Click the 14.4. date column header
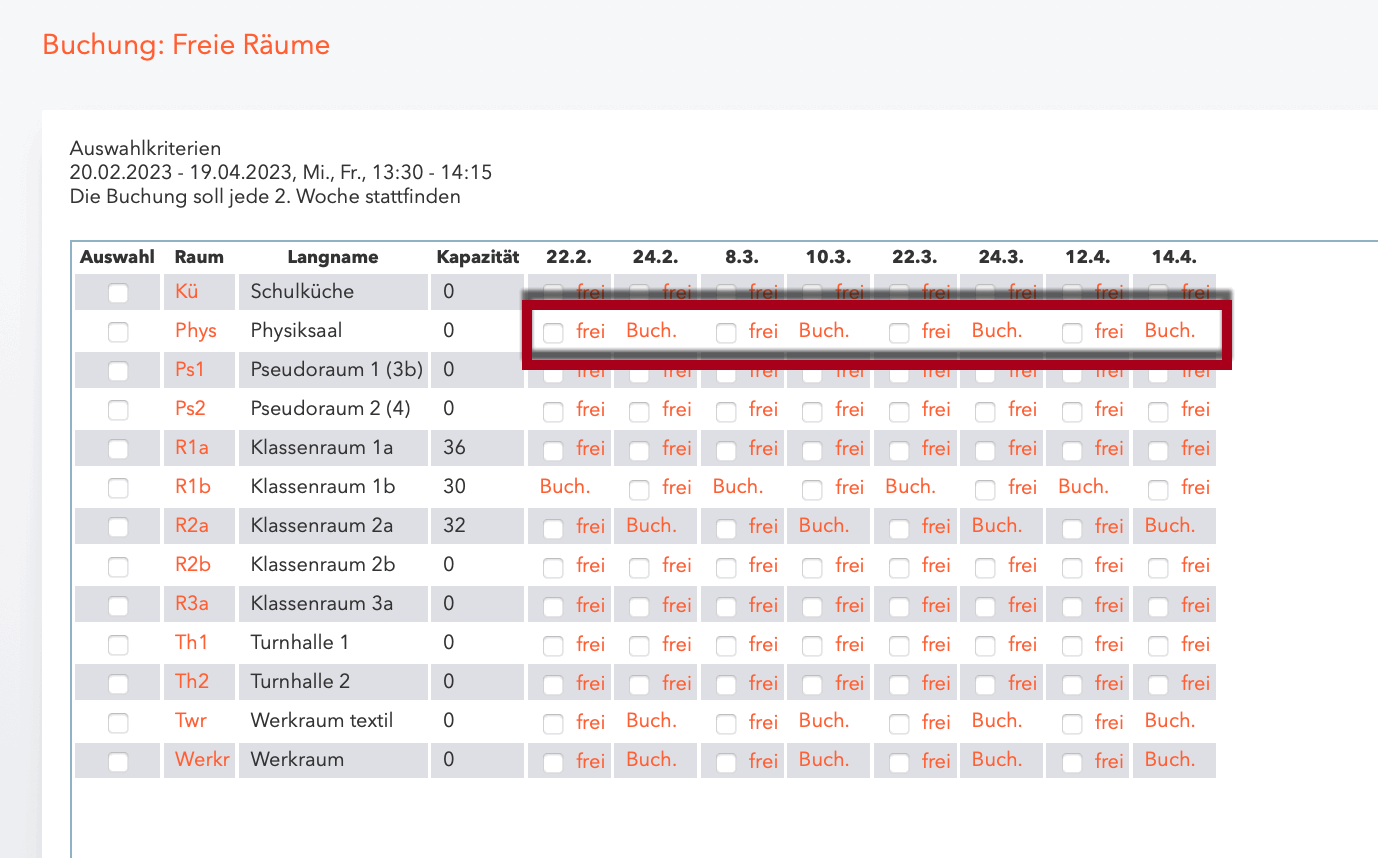Viewport: 1378px width, 858px height. coord(1174,257)
